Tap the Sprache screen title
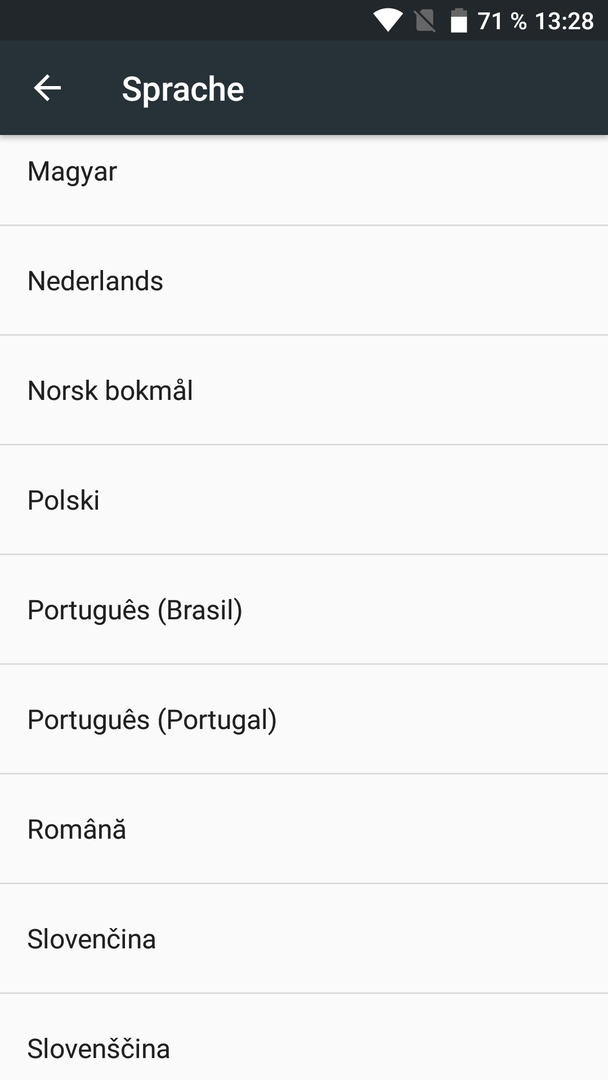Viewport: 608px width, 1080px height. [x=182, y=89]
